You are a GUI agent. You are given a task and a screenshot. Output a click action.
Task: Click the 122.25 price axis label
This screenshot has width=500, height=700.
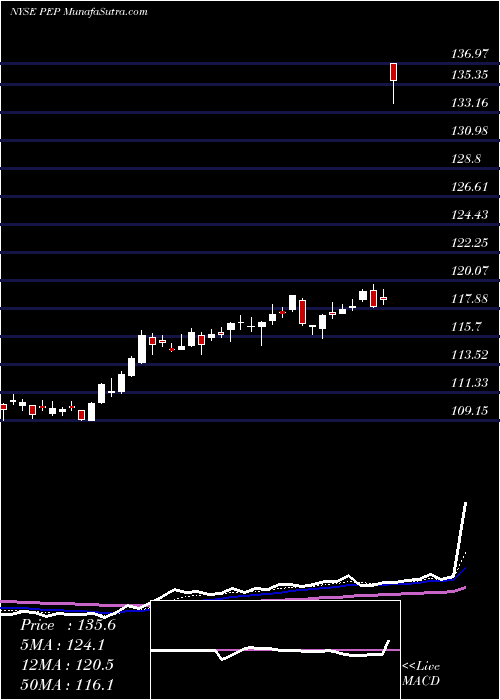470,242
